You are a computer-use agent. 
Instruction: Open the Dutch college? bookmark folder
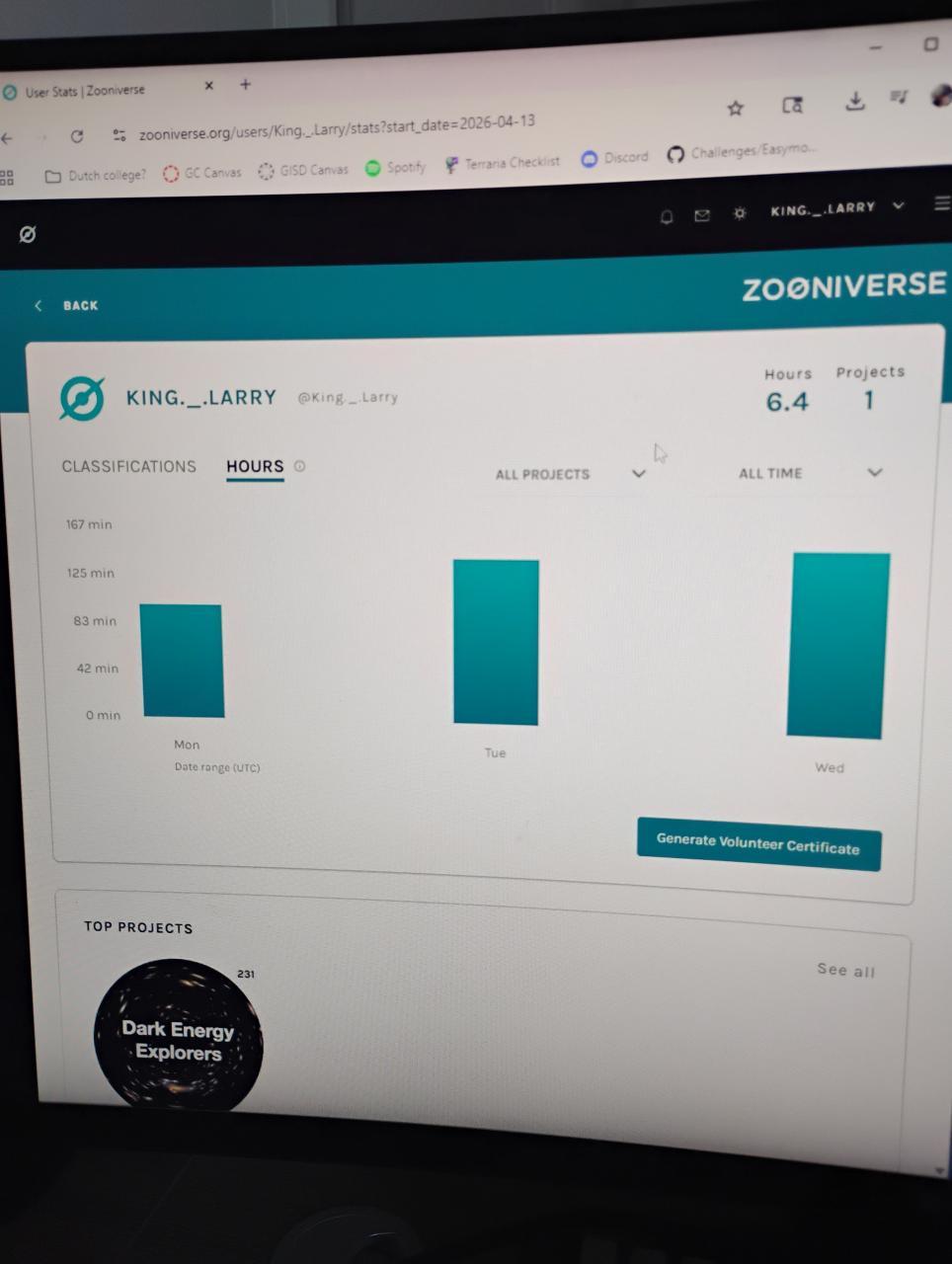coord(95,175)
